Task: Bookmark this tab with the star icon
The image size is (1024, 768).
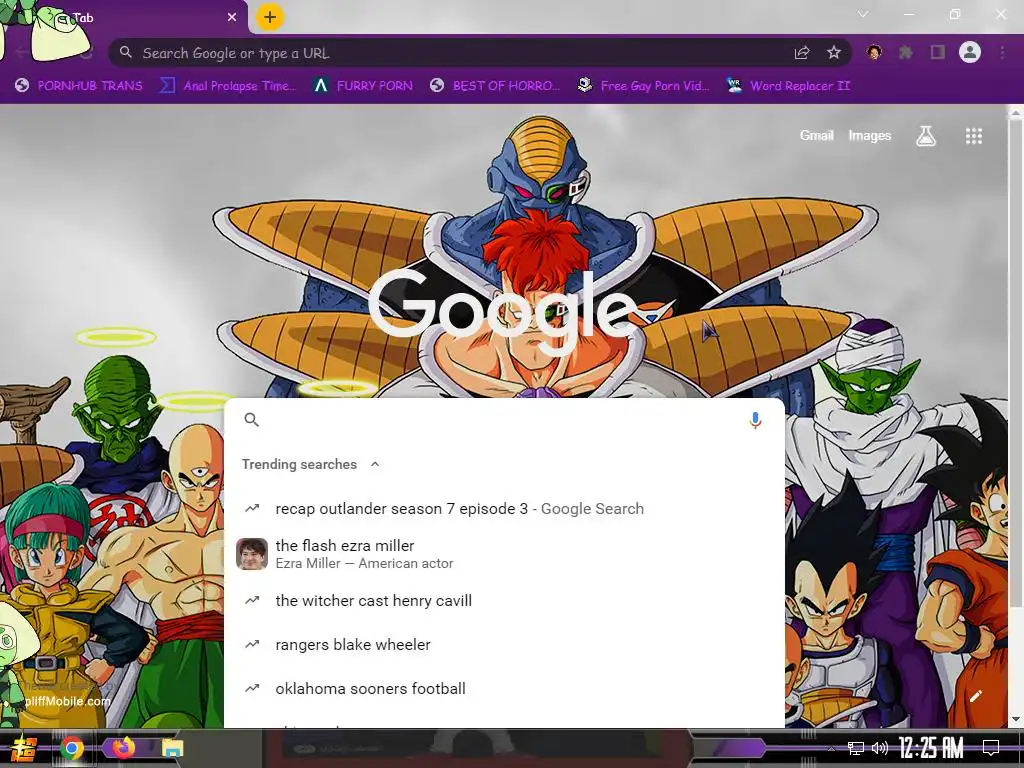Action: pyautogui.click(x=834, y=53)
